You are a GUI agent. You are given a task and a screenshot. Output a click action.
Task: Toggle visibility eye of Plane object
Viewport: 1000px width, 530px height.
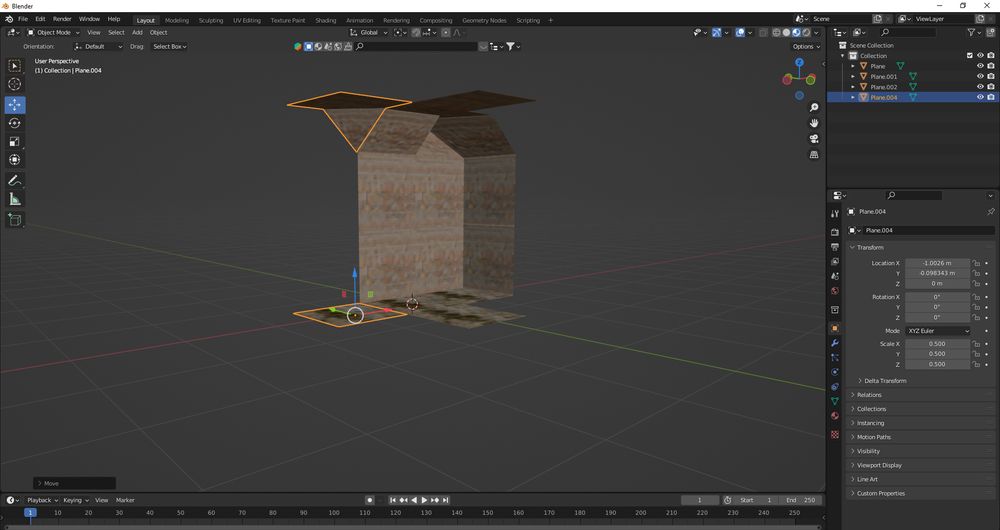980,66
